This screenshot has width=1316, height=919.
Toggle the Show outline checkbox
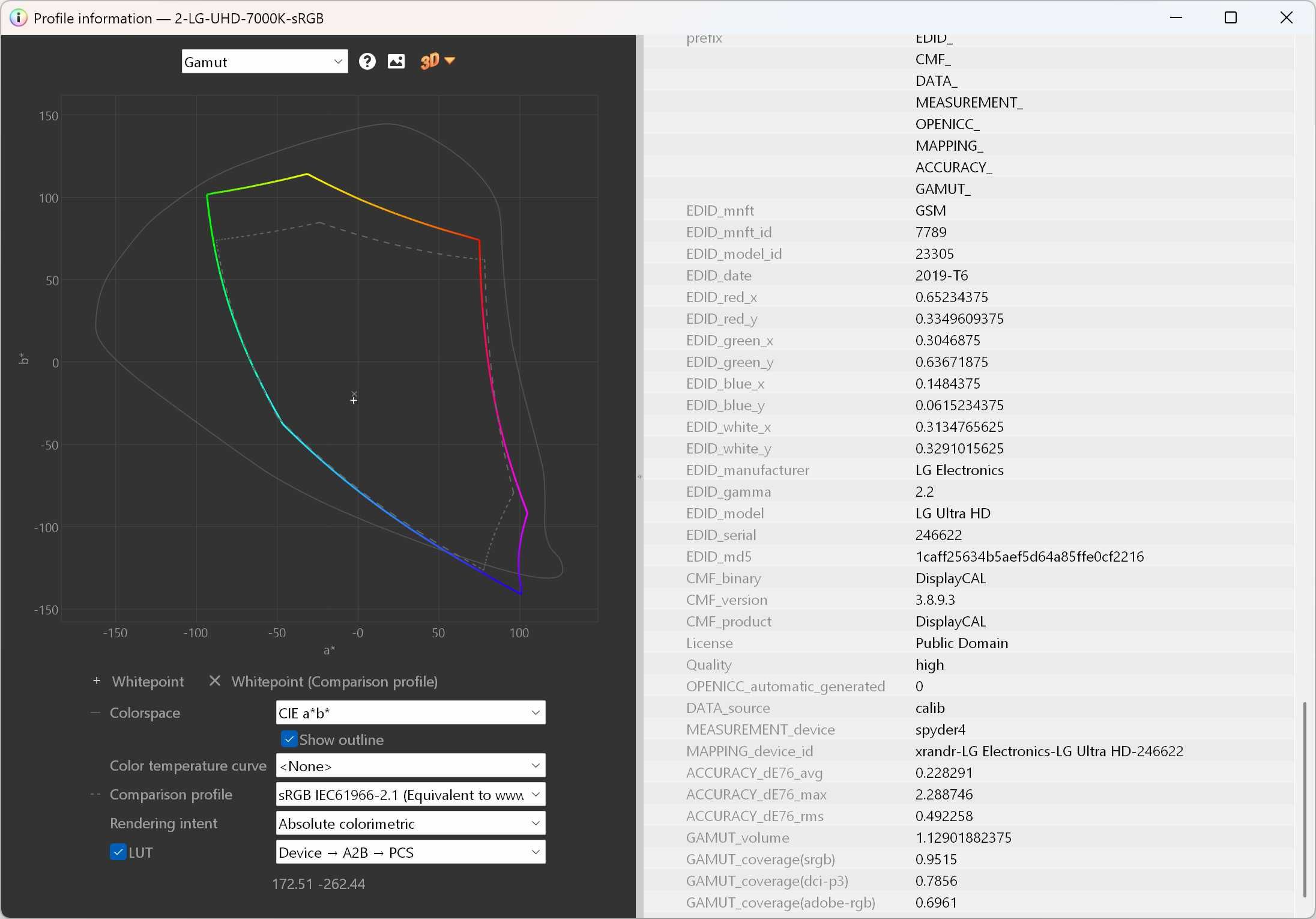[289, 739]
